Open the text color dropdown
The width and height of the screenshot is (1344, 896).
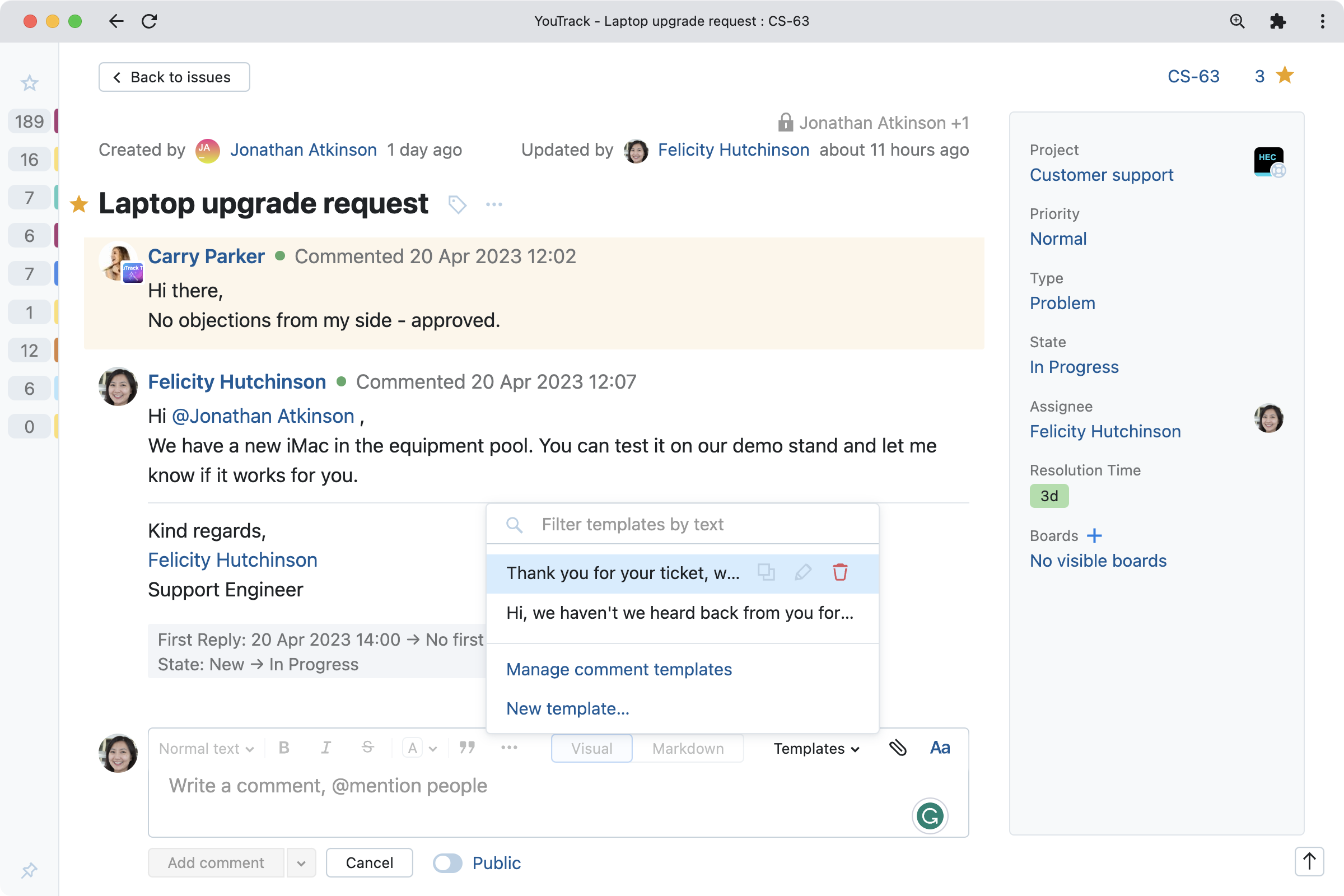point(420,749)
